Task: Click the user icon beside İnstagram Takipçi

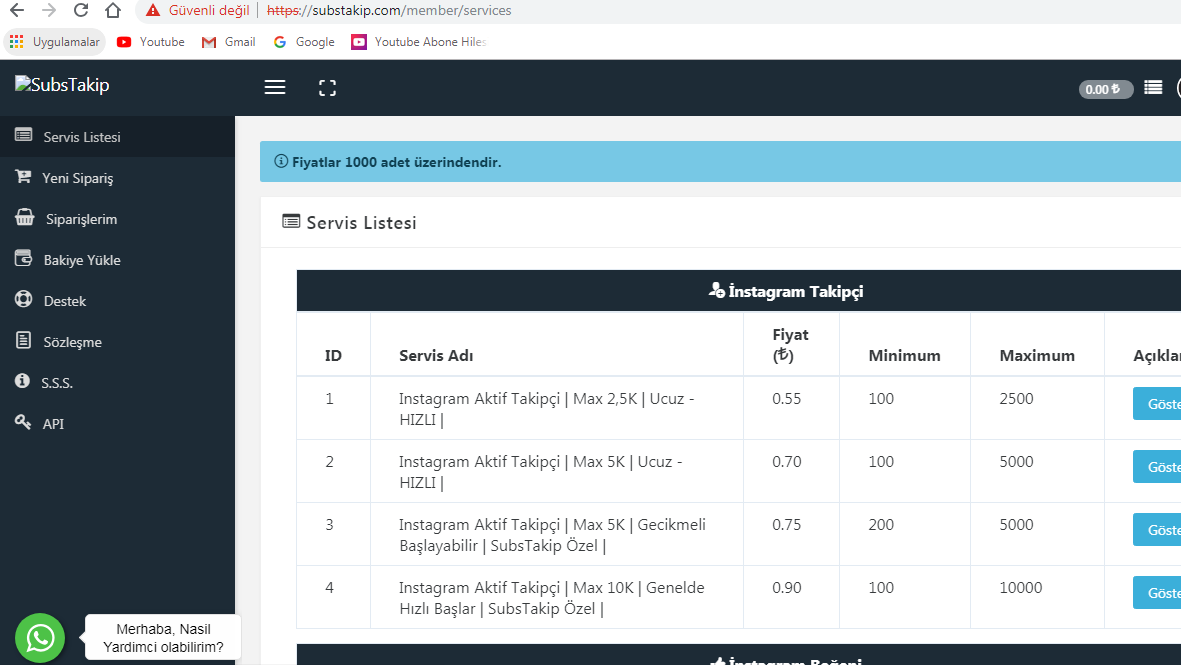Action: [x=716, y=290]
